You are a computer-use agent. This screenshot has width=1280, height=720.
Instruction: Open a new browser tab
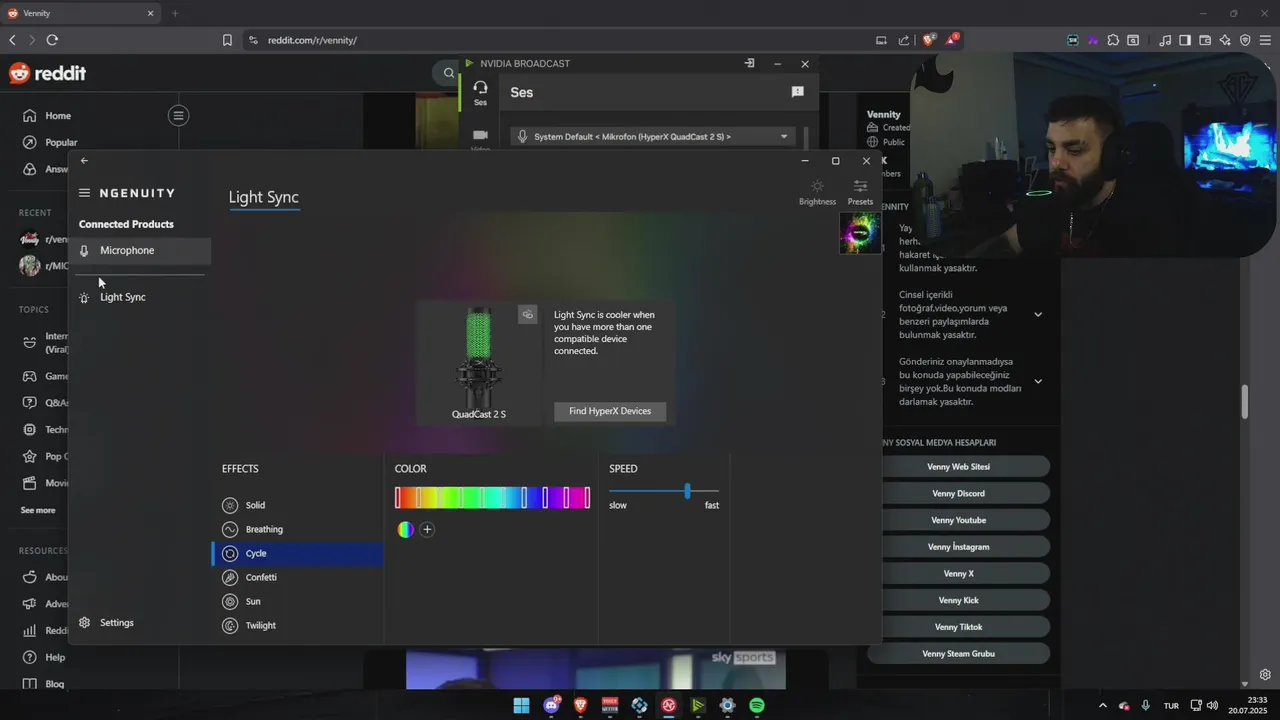(175, 13)
